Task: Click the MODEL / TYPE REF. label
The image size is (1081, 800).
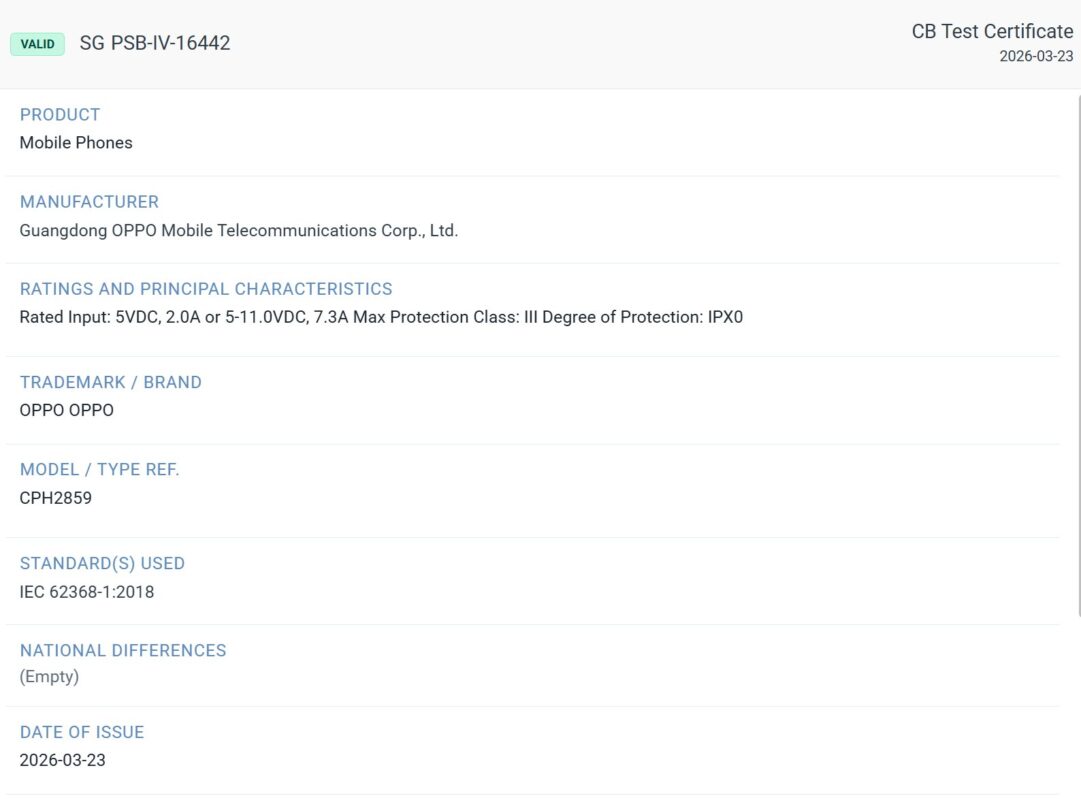Action: point(99,470)
